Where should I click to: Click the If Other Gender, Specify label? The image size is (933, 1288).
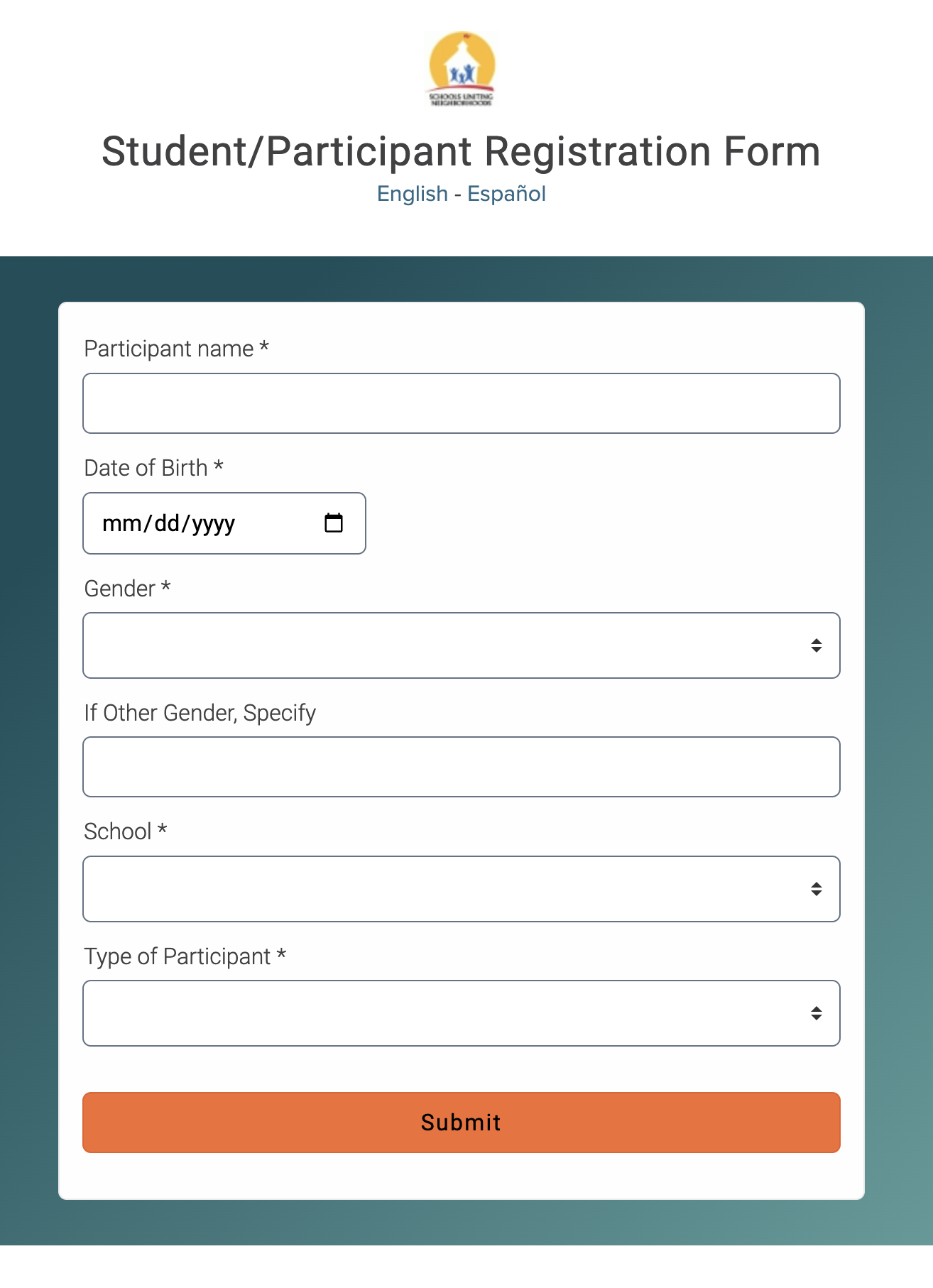pos(200,713)
